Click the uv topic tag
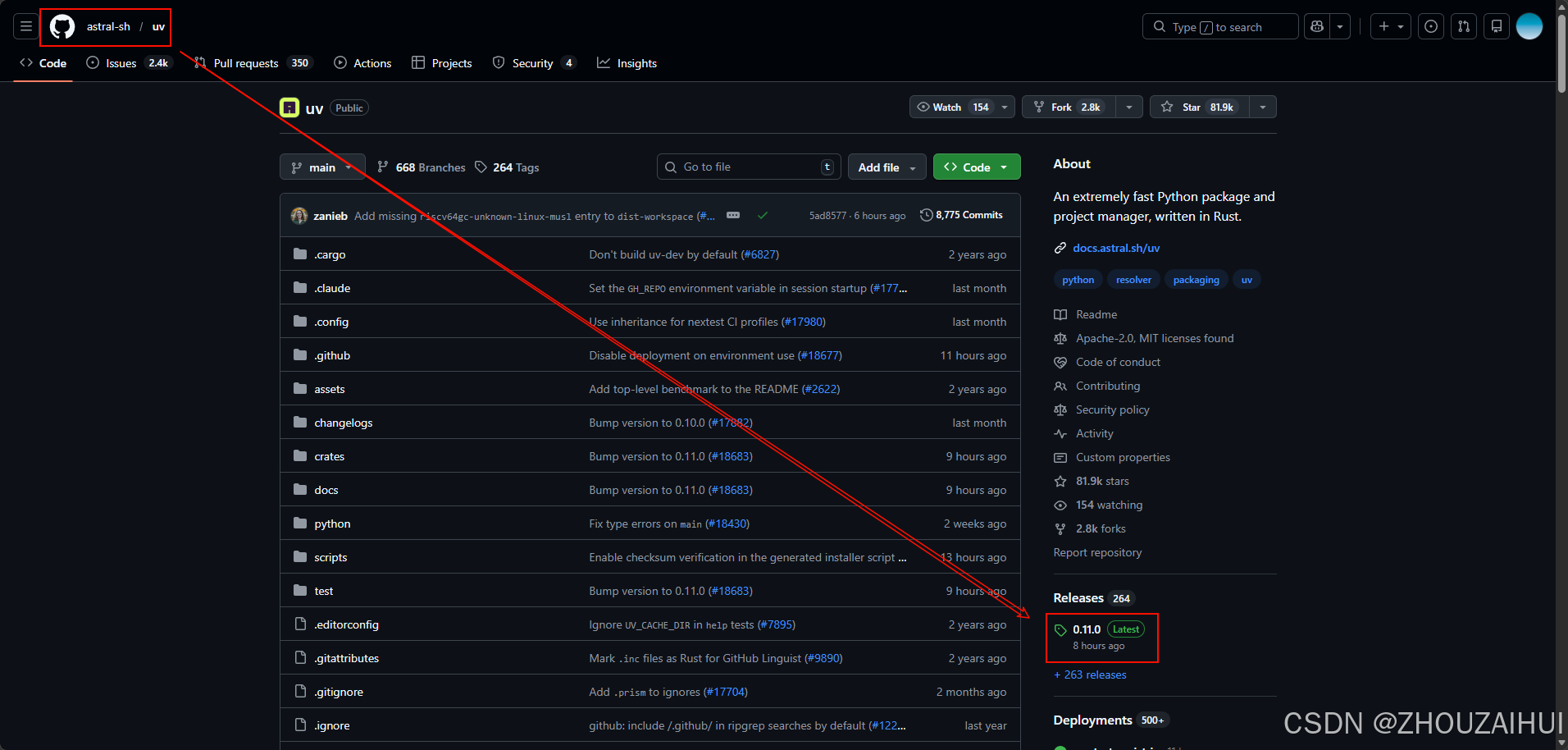This screenshot has width=1568, height=750. (x=1247, y=280)
